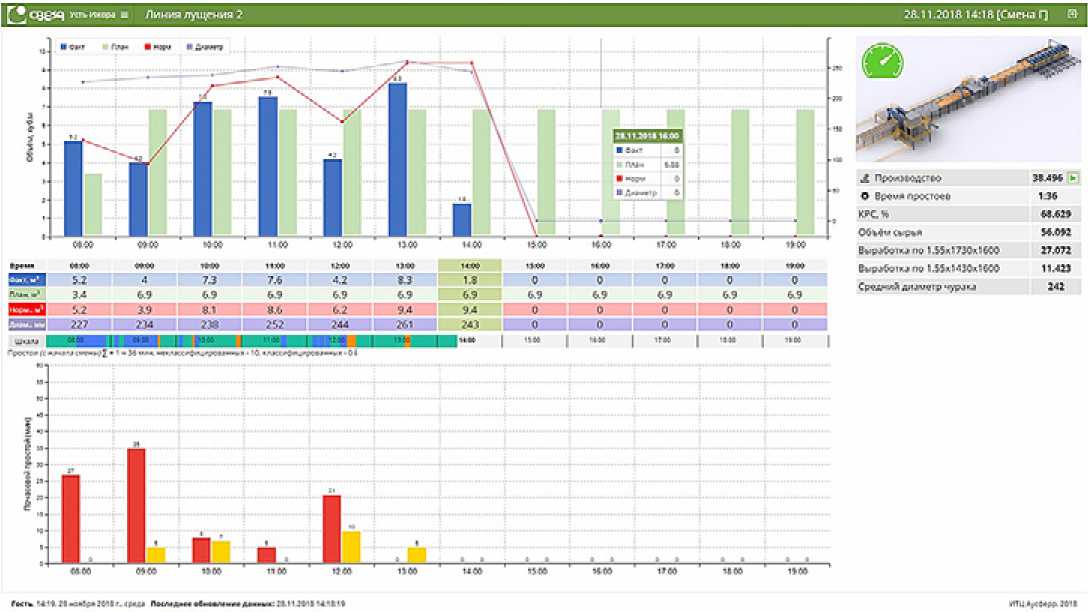Image resolution: width=1088 pixels, height=612 pixels.
Task: Click the Выработка по 1.55x1430x1600 row
Action: [968, 269]
